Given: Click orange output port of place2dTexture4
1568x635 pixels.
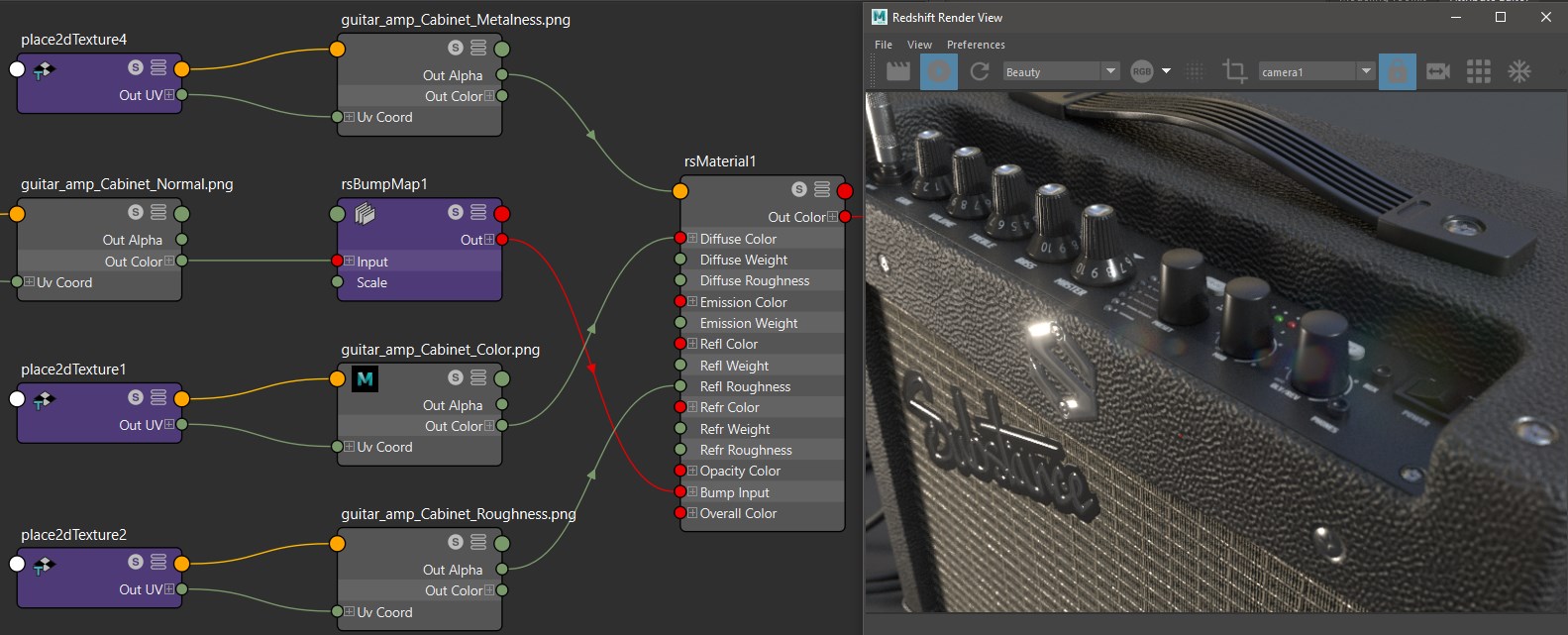Looking at the screenshot, I should pyautogui.click(x=181, y=68).
